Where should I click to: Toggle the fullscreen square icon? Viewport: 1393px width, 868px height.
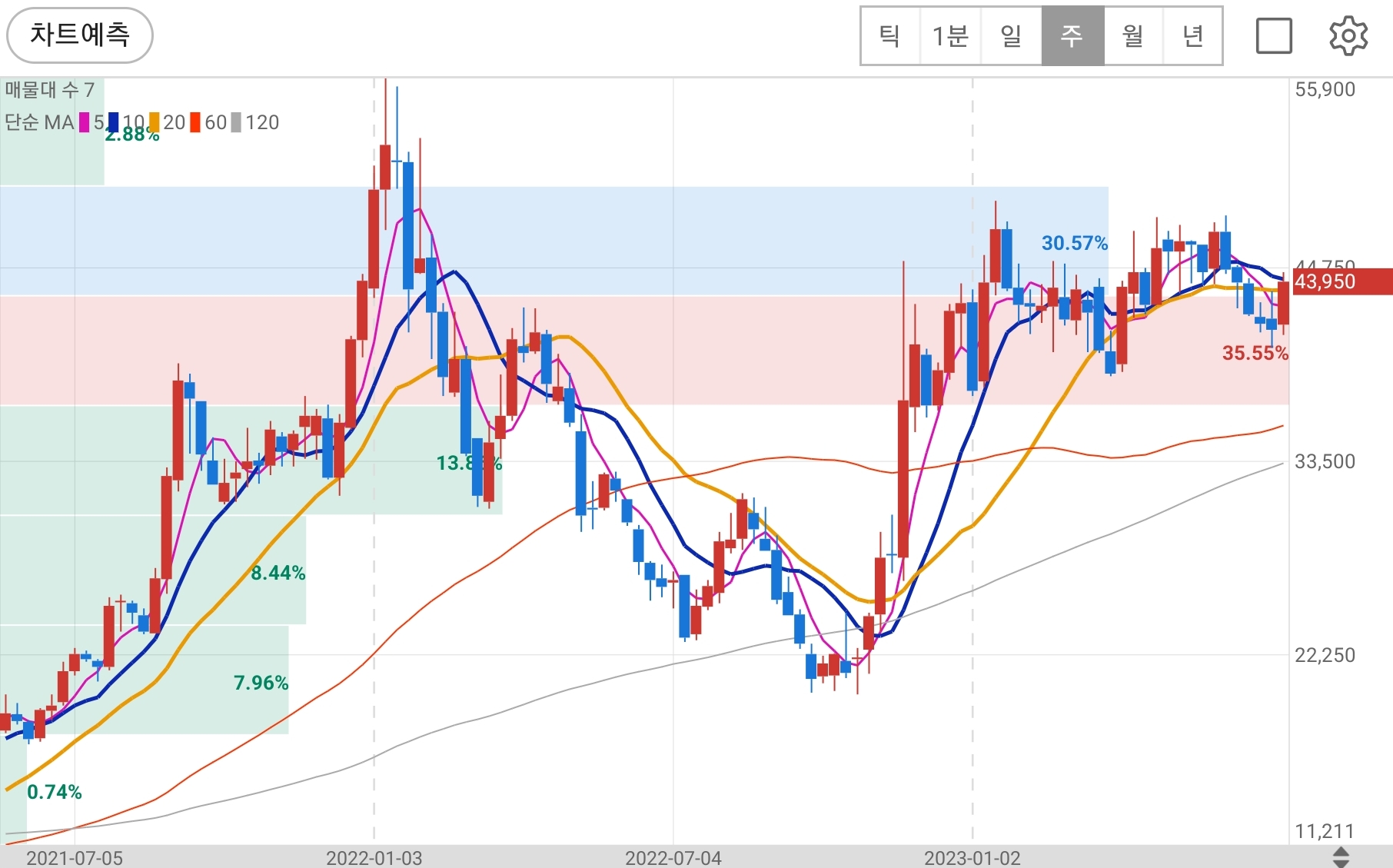point(1274,36)
